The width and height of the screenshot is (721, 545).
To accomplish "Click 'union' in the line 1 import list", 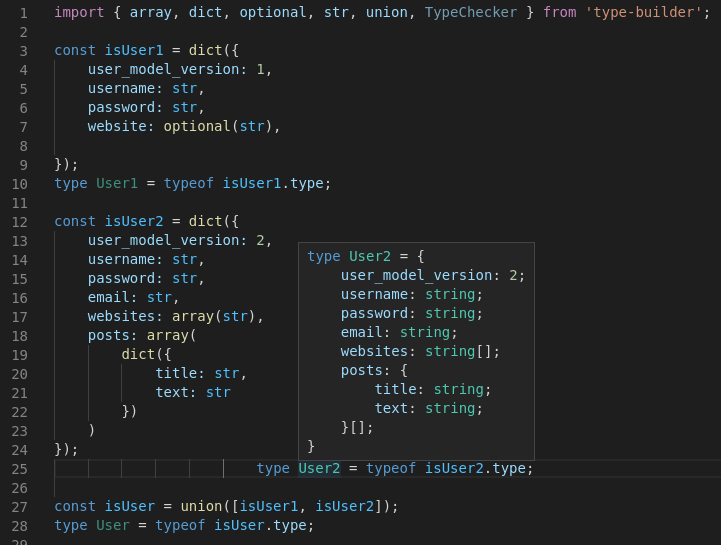I will [387, 12].
